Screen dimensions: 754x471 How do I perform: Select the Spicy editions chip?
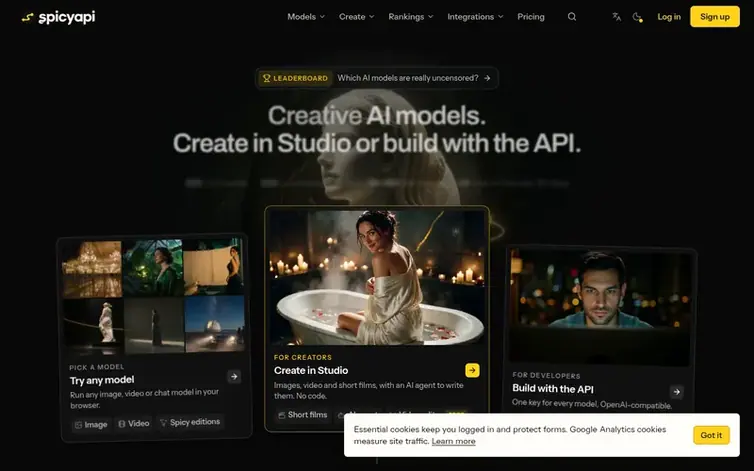[190, 422]
